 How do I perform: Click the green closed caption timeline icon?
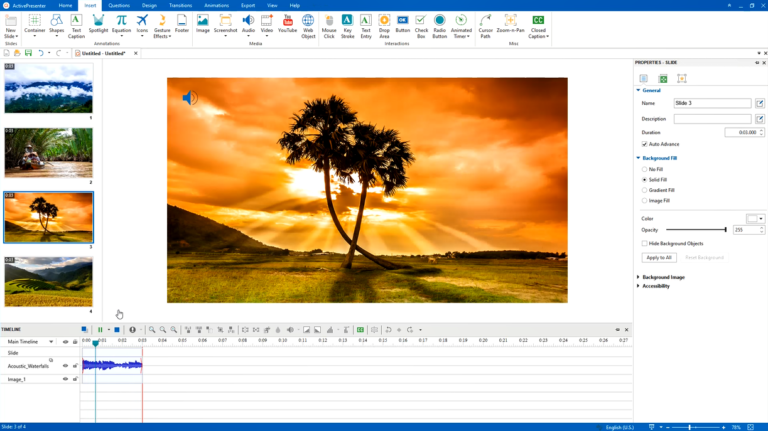360,330
